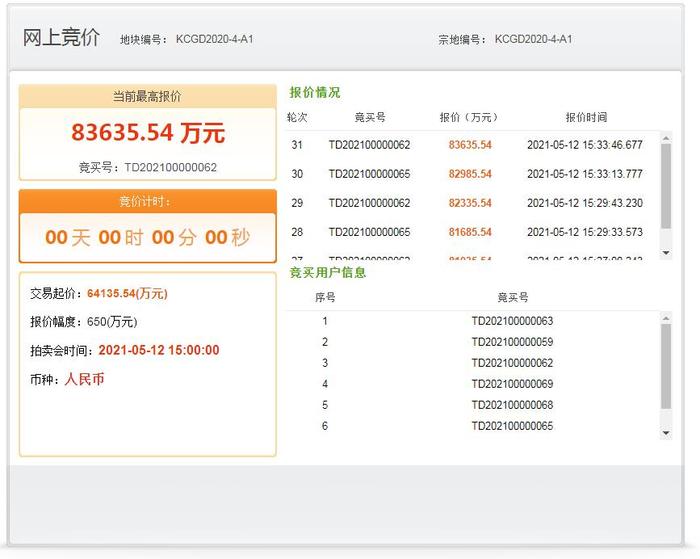The height and width of the screenshot is (559, 700).
Task: Click the bid list scroll-down arrow
Action: (x=666, y=253)
